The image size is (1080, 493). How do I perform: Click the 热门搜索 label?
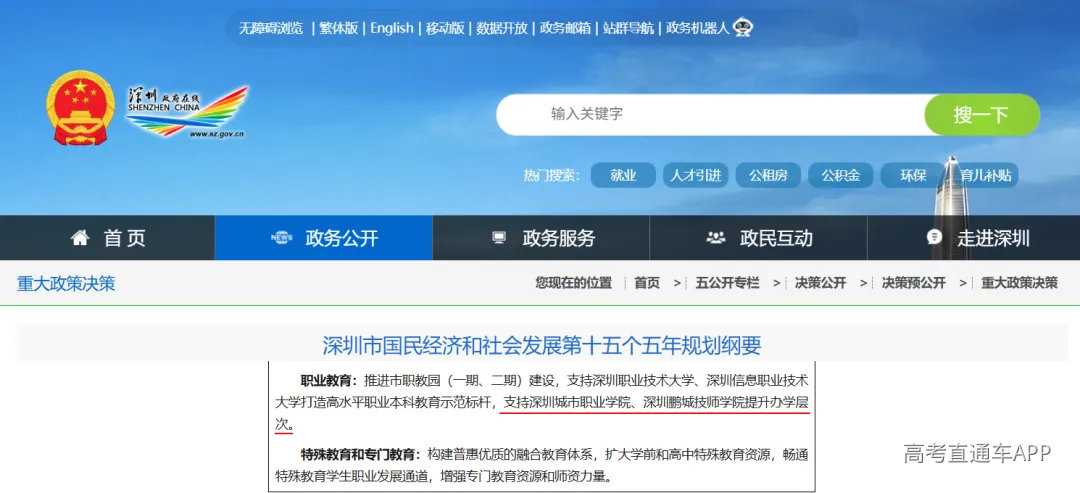(x=551, y=176)
